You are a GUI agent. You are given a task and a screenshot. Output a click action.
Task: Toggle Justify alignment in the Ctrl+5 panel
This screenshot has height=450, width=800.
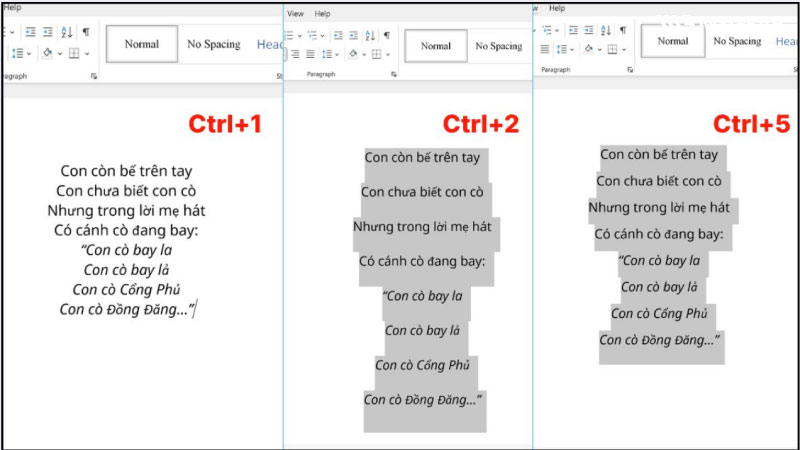(545, 49)
